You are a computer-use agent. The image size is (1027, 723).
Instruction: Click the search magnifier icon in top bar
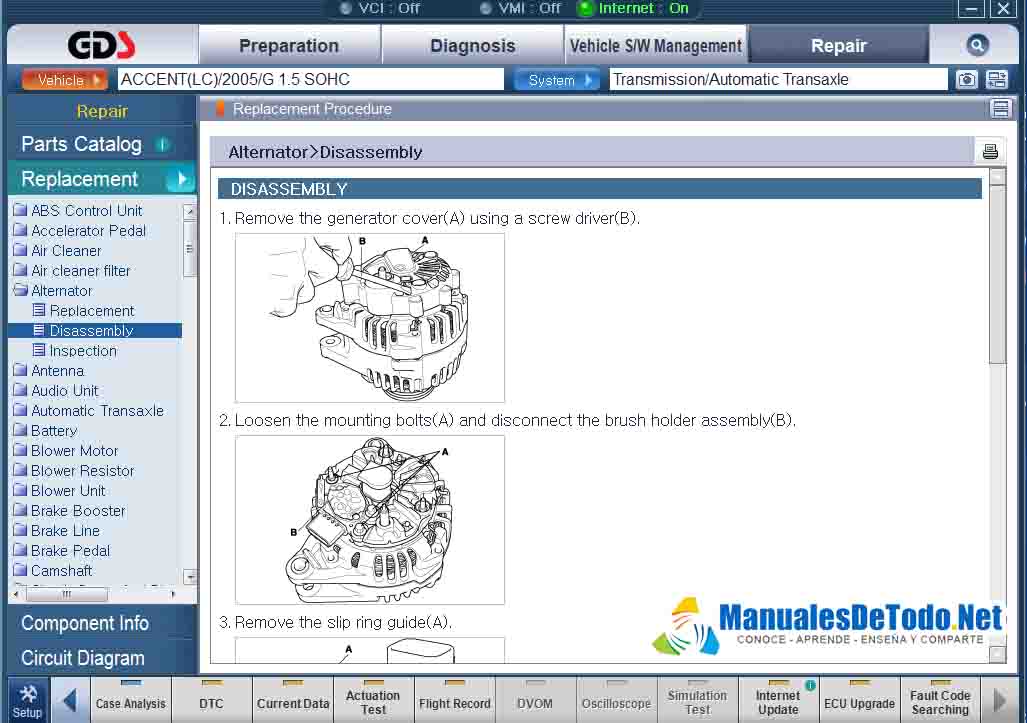977,45
